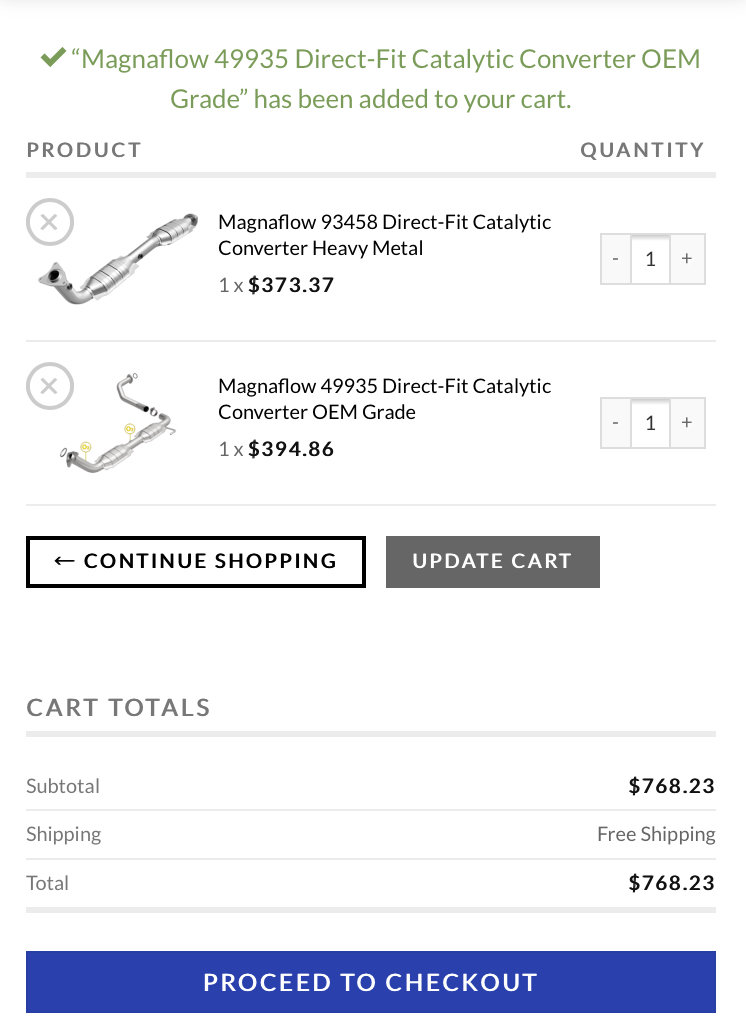The height and width of the screenshot is (1035, 746).
Task: Proceed to Checkout
Action: 370,982
